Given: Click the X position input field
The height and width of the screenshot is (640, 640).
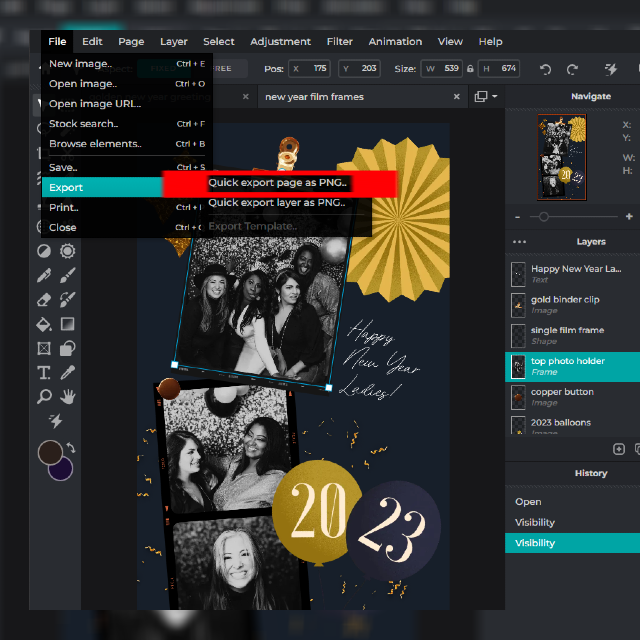Looking at the screenshot, I should tap(309, 69).
